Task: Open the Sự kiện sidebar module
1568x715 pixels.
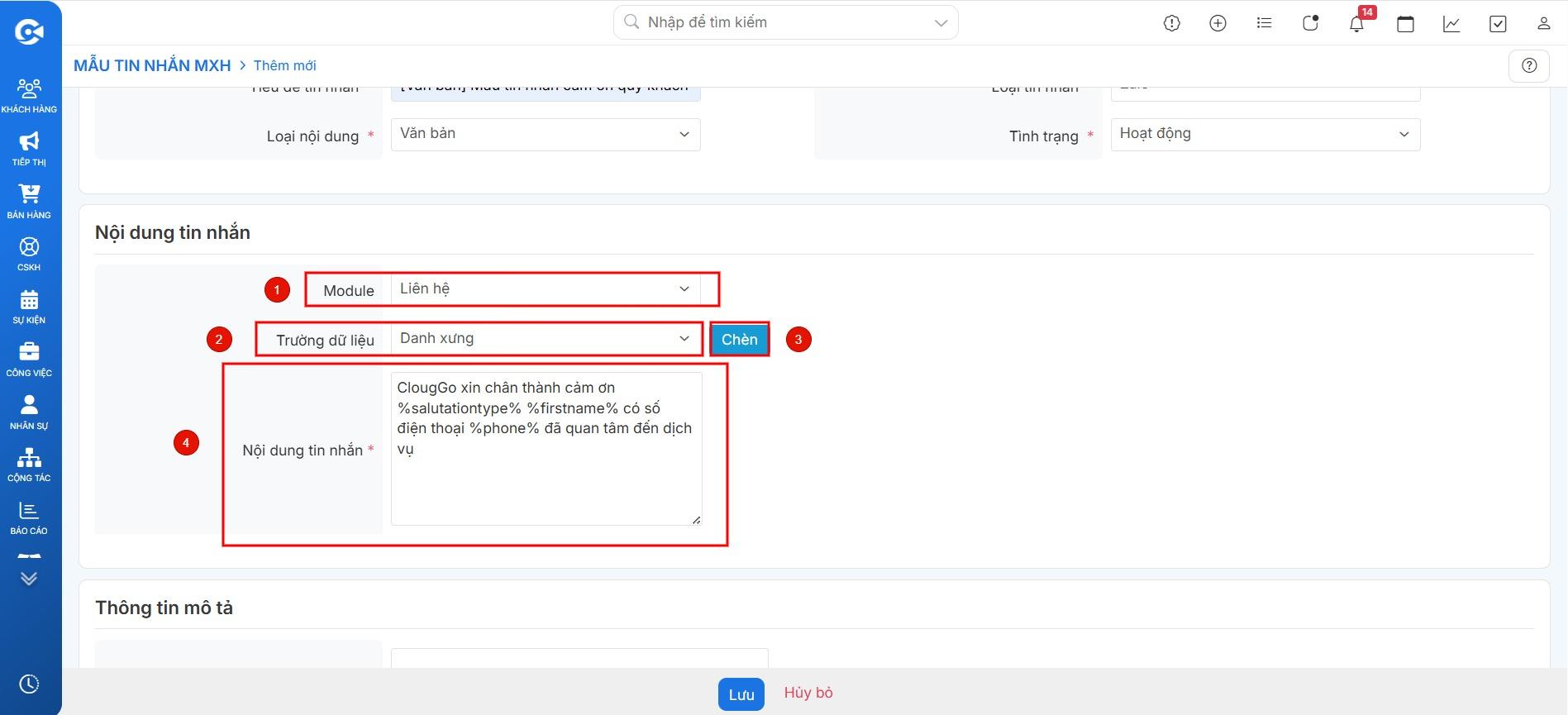Action: 29,307
